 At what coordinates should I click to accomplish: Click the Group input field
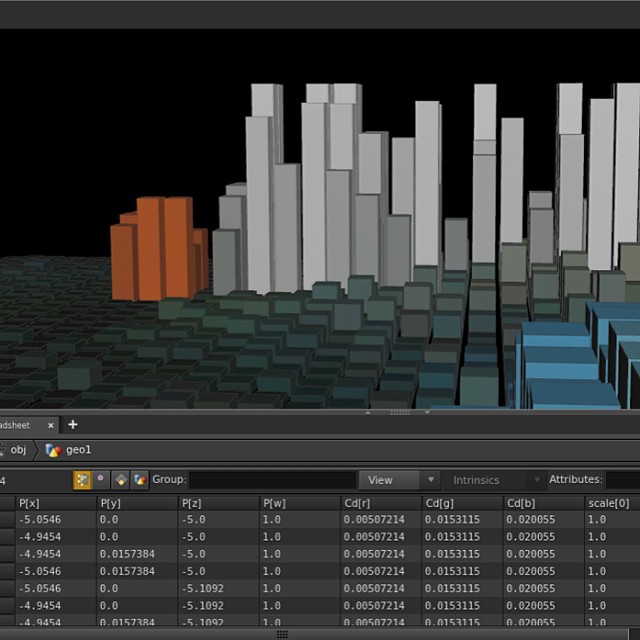[272, 480]
